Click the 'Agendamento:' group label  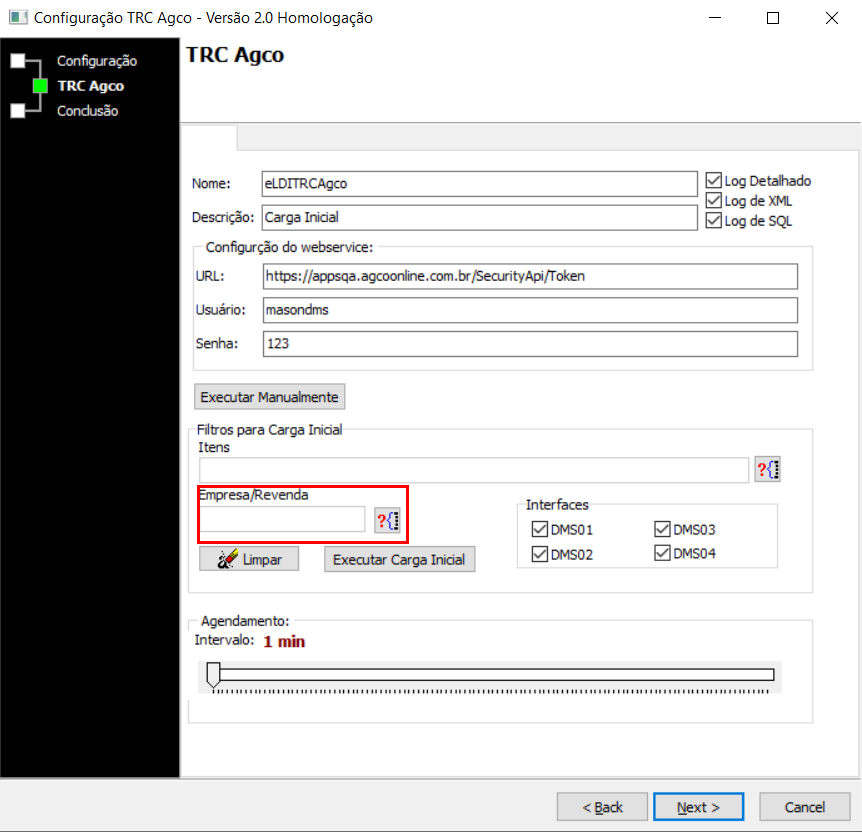click(245, 621)
